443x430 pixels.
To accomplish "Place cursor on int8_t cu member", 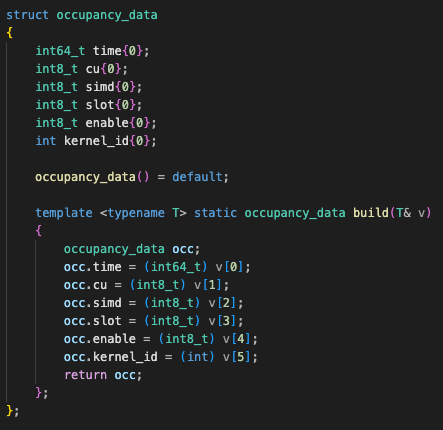I will 82,69.
